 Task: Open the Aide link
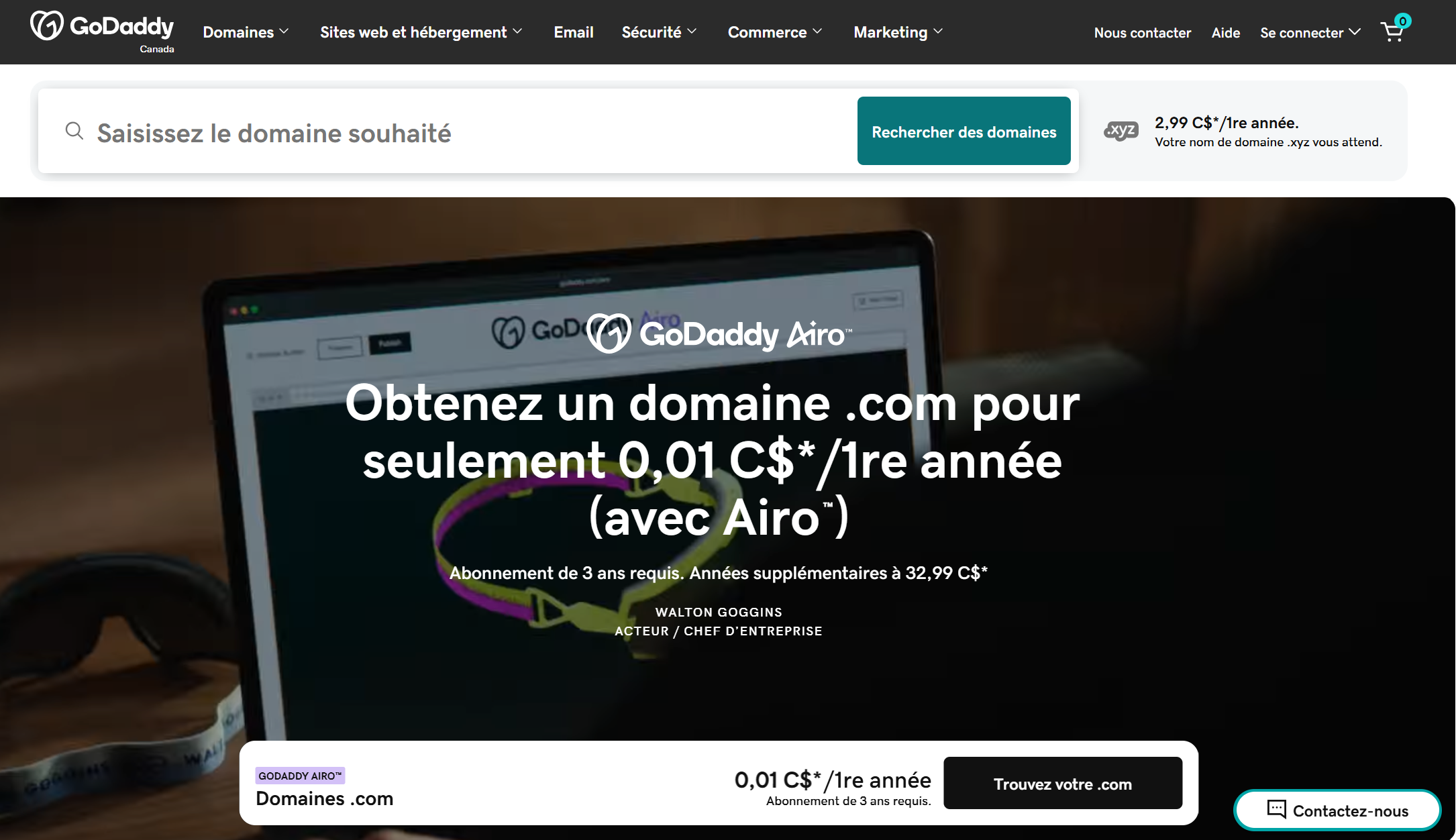point(1225,32)
